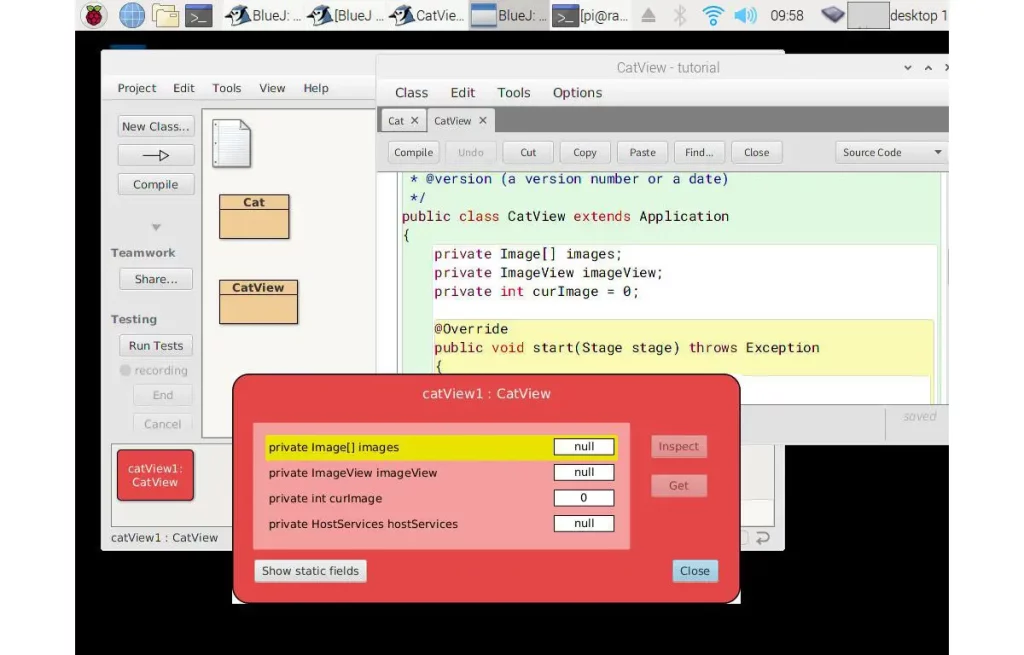The width and height of the screenshot is (1024, 655).
Task: Click the Cut toolbar button
Action: click(x=528, y=152)
